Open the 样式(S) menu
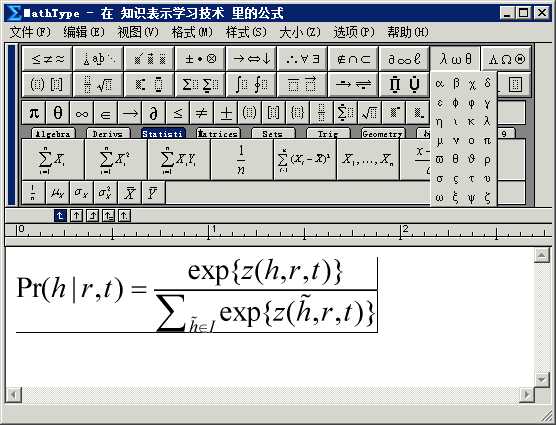 pyautogui.click(x=246, y=33)
